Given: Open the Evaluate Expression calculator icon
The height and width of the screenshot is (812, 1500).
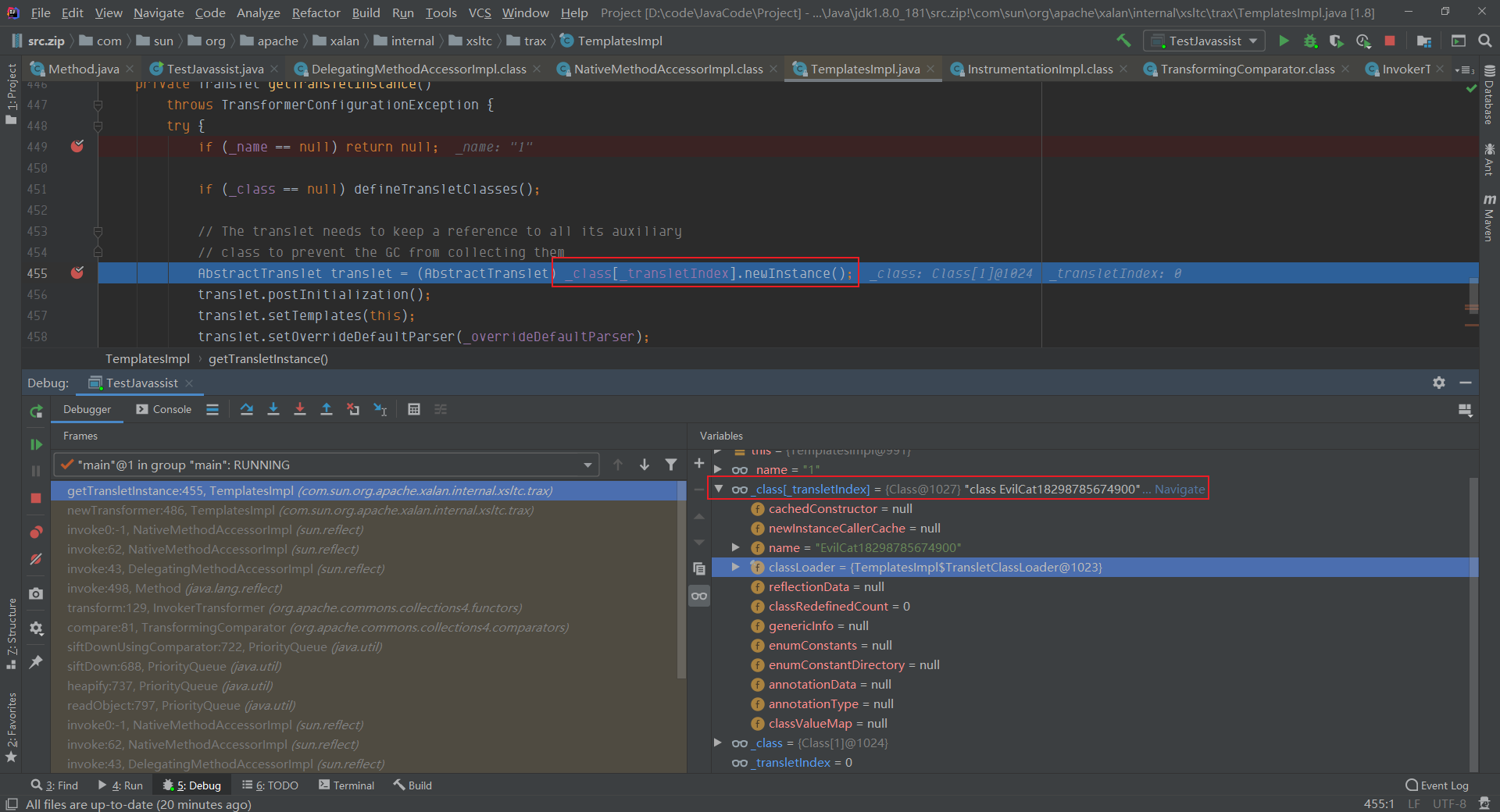Looking at the screenshot, I should coord(414,409).
